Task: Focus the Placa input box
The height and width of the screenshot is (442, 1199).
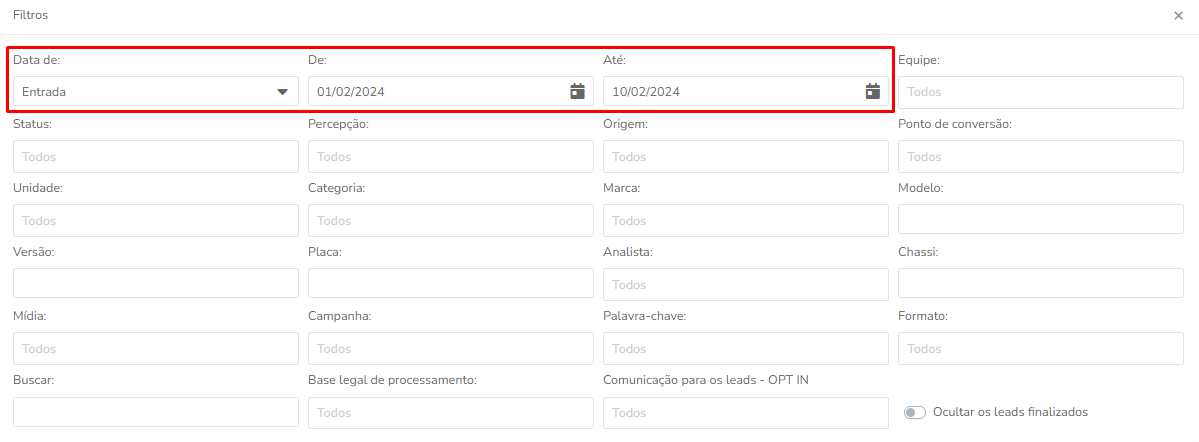Action: [x=451, y=283]
